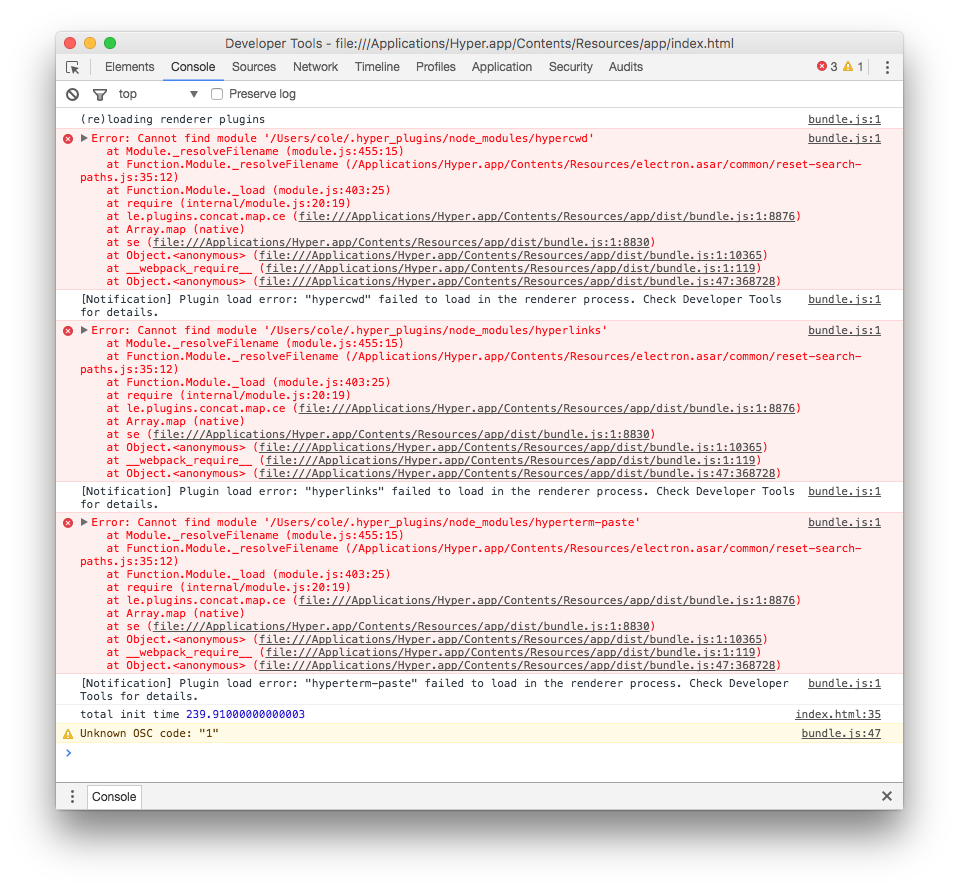Open the bundle.js:1 link for hypercwd error
The image size is (959, 890).
(843, 138)
